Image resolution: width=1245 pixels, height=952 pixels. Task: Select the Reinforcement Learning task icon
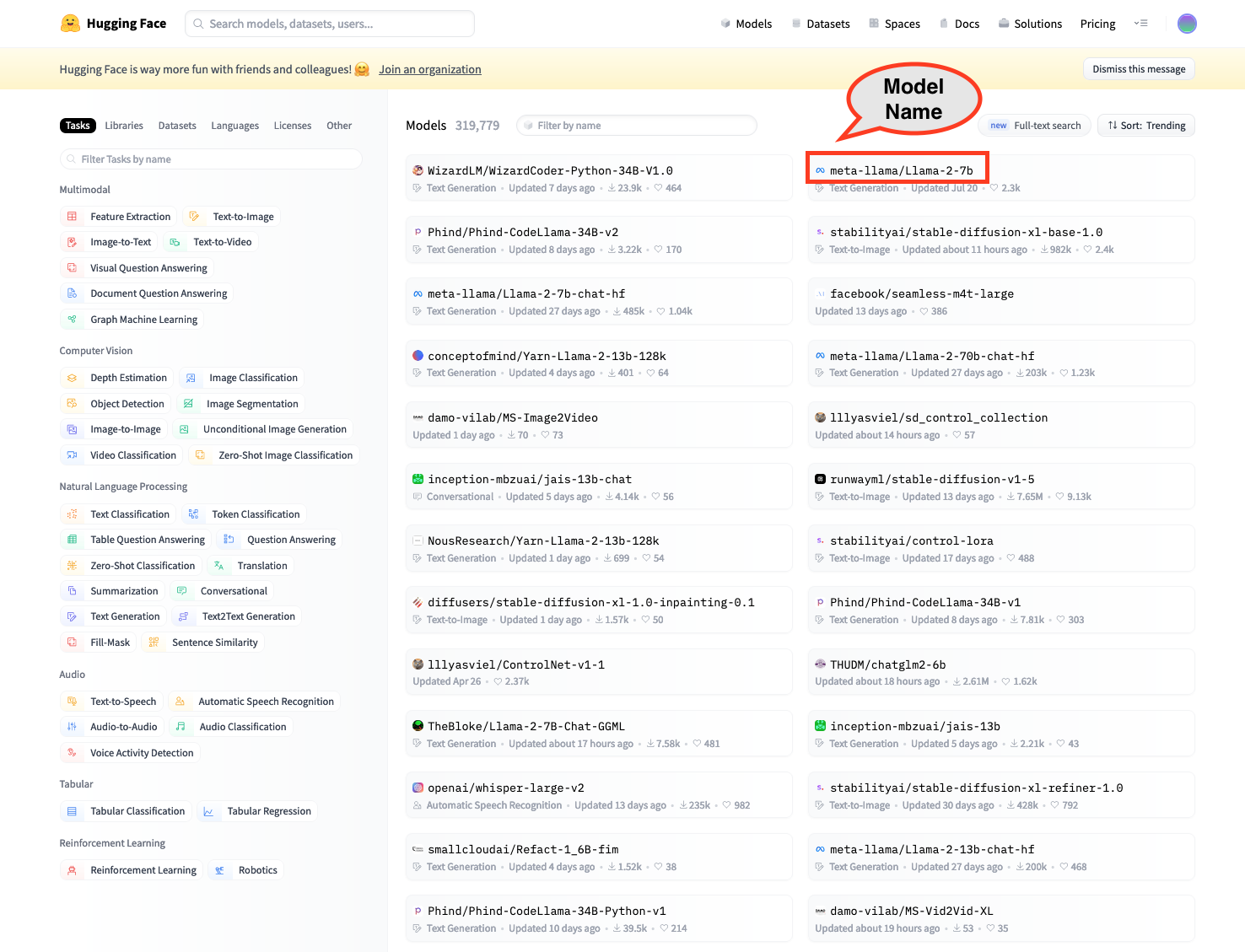pyautogui.click(x=73, y=869)
